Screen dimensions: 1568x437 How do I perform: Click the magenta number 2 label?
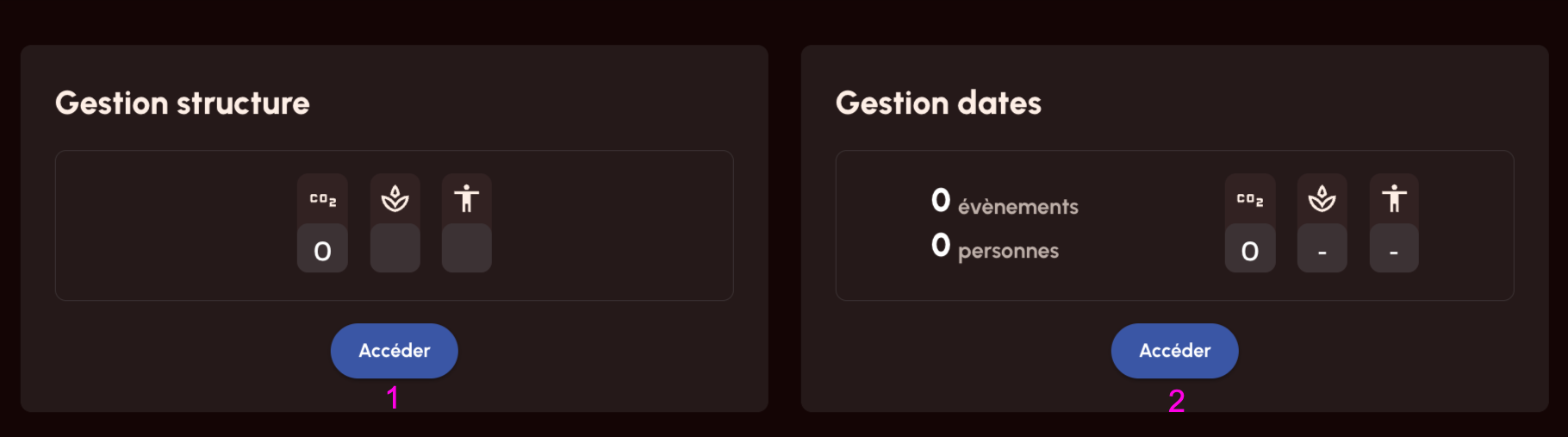point(1176,401)
